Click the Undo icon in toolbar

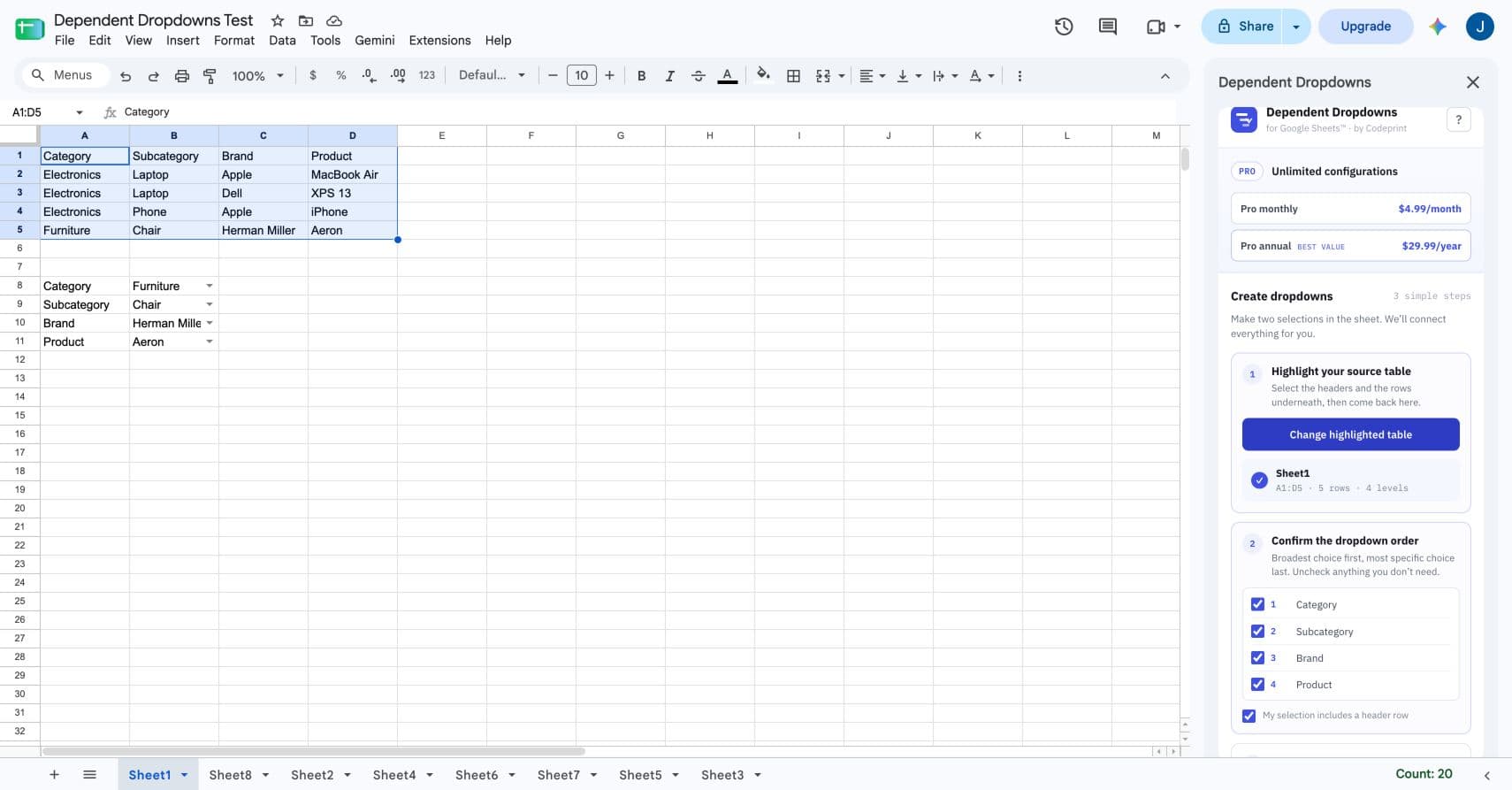point(126,76)
